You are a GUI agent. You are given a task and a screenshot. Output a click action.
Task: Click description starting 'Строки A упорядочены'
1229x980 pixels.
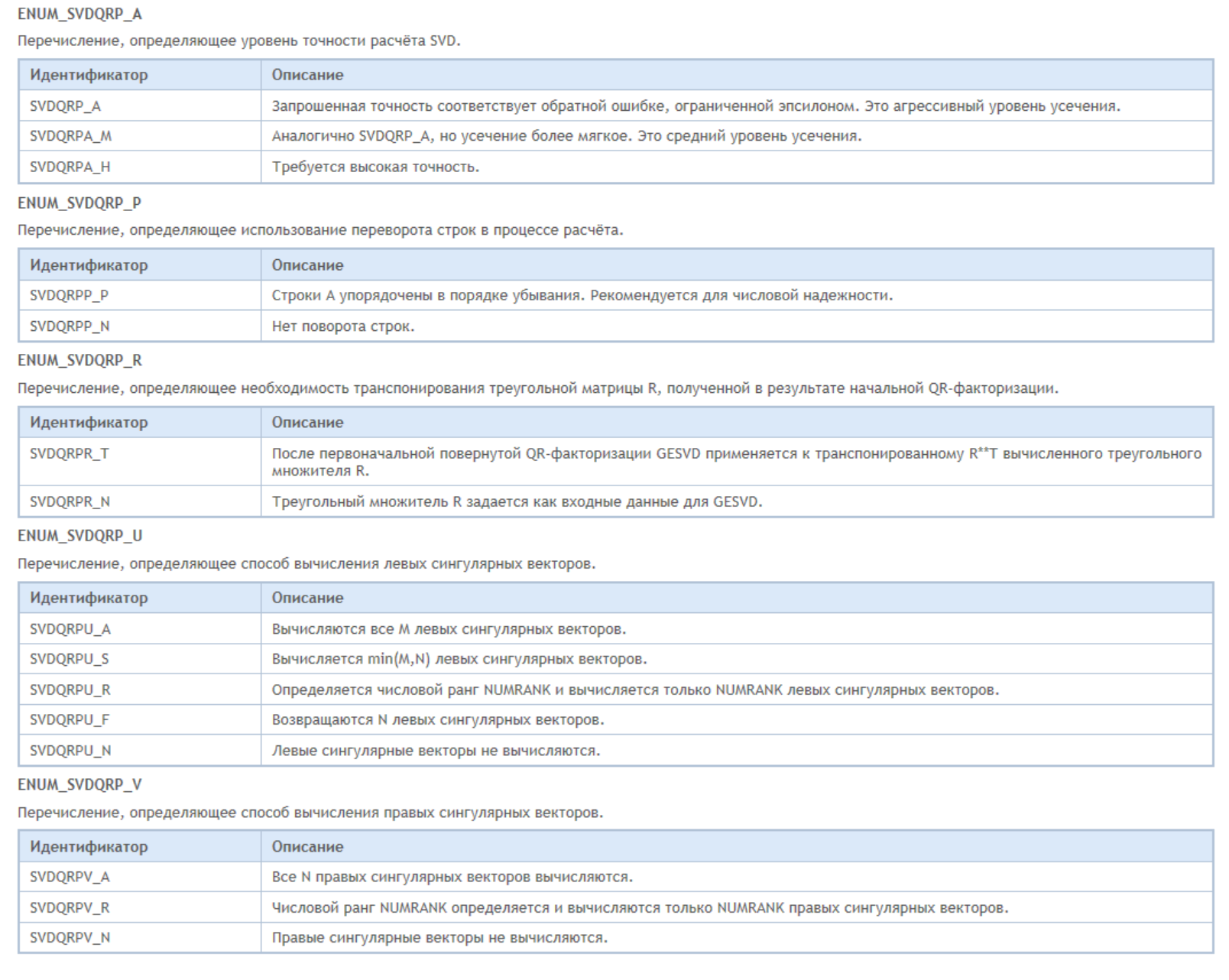pos(582,295)
